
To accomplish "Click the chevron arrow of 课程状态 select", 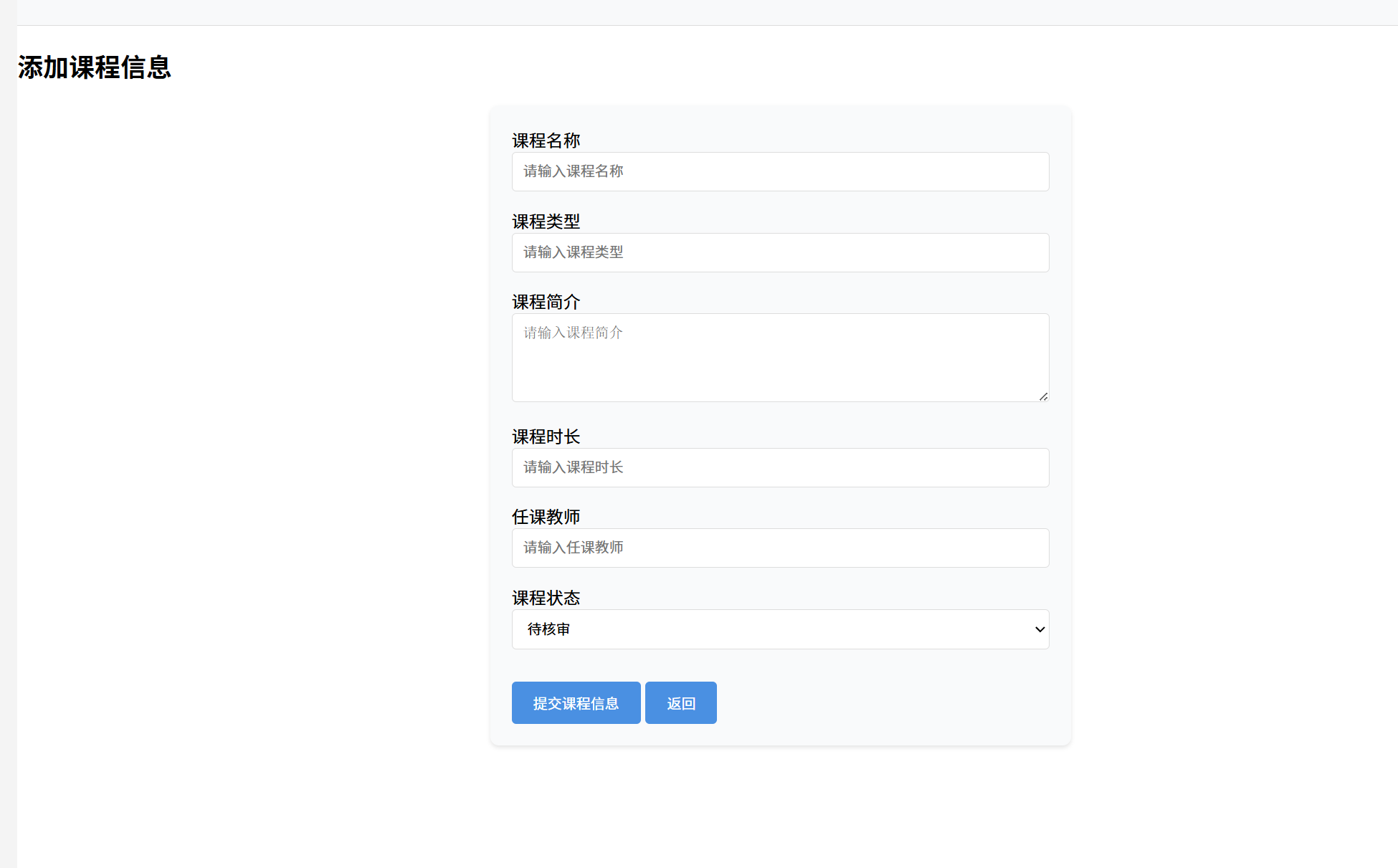I will coord(1040,629).
